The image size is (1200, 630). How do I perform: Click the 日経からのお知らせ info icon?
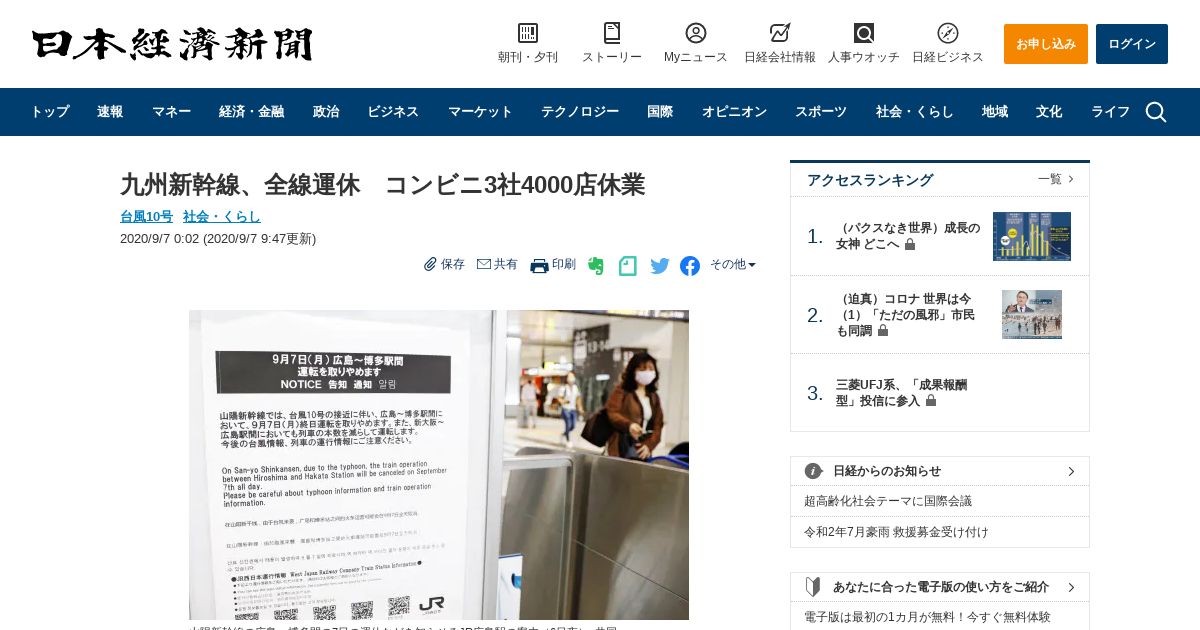point(814,471)
